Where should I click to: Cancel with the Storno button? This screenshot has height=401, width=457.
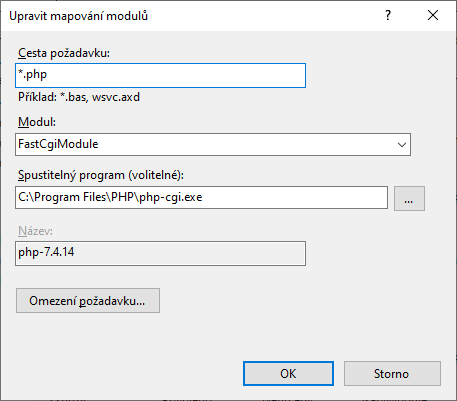[392, 374]
